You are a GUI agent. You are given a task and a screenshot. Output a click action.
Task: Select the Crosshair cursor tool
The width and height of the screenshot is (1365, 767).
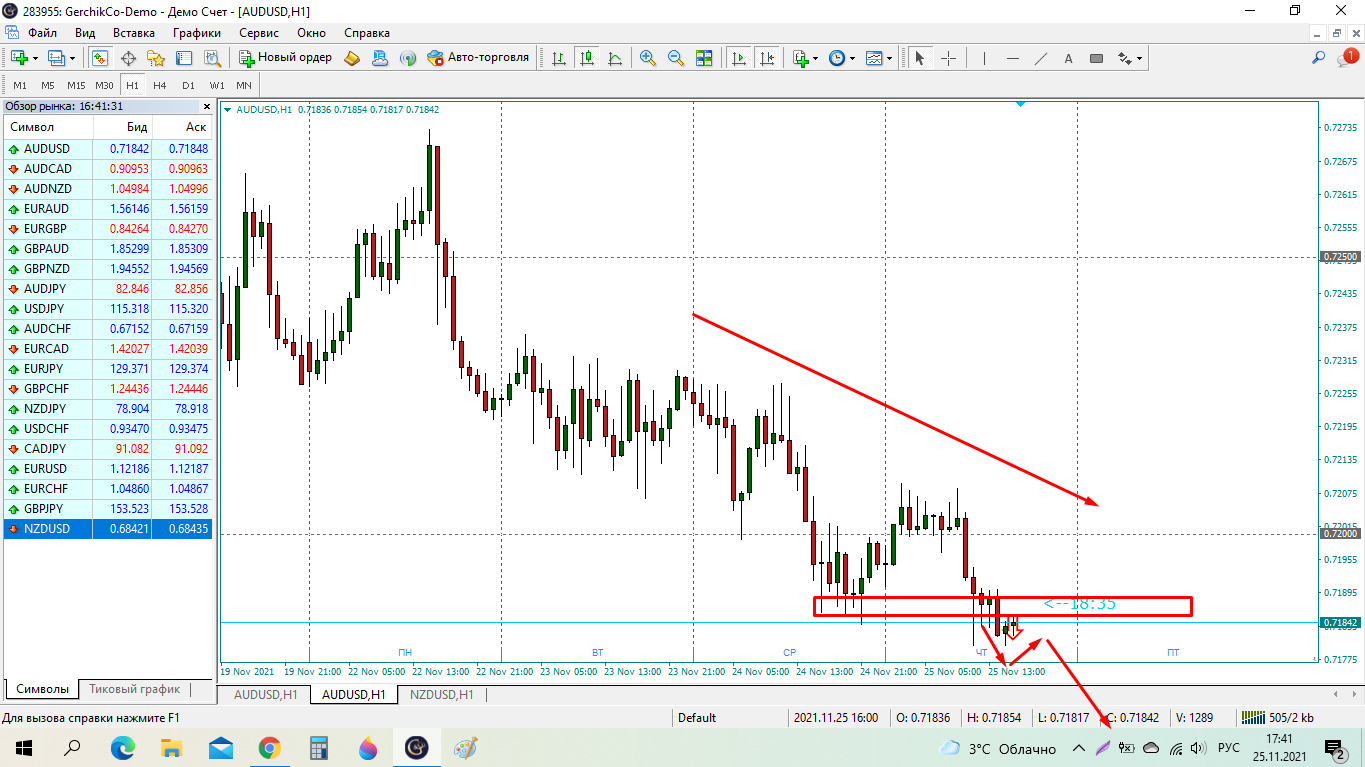click(948, 58)
